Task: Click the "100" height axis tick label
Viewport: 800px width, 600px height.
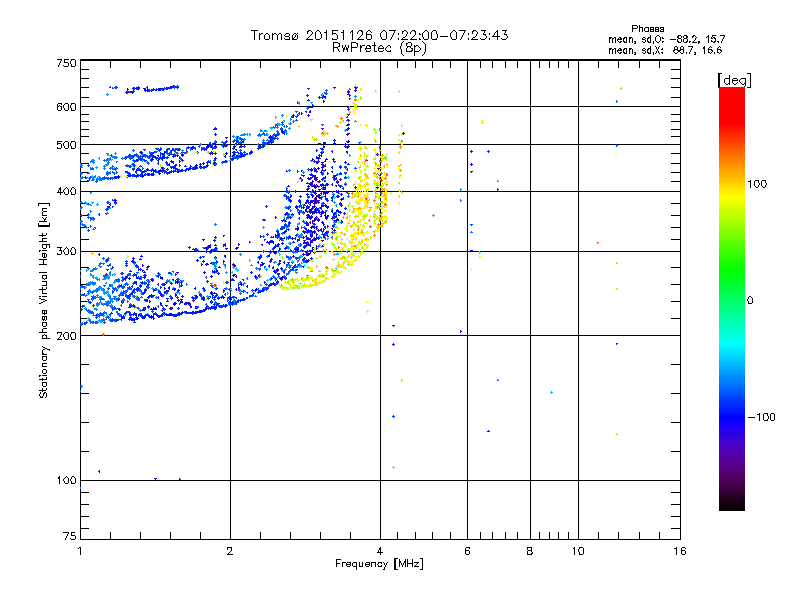Action: 66,481
